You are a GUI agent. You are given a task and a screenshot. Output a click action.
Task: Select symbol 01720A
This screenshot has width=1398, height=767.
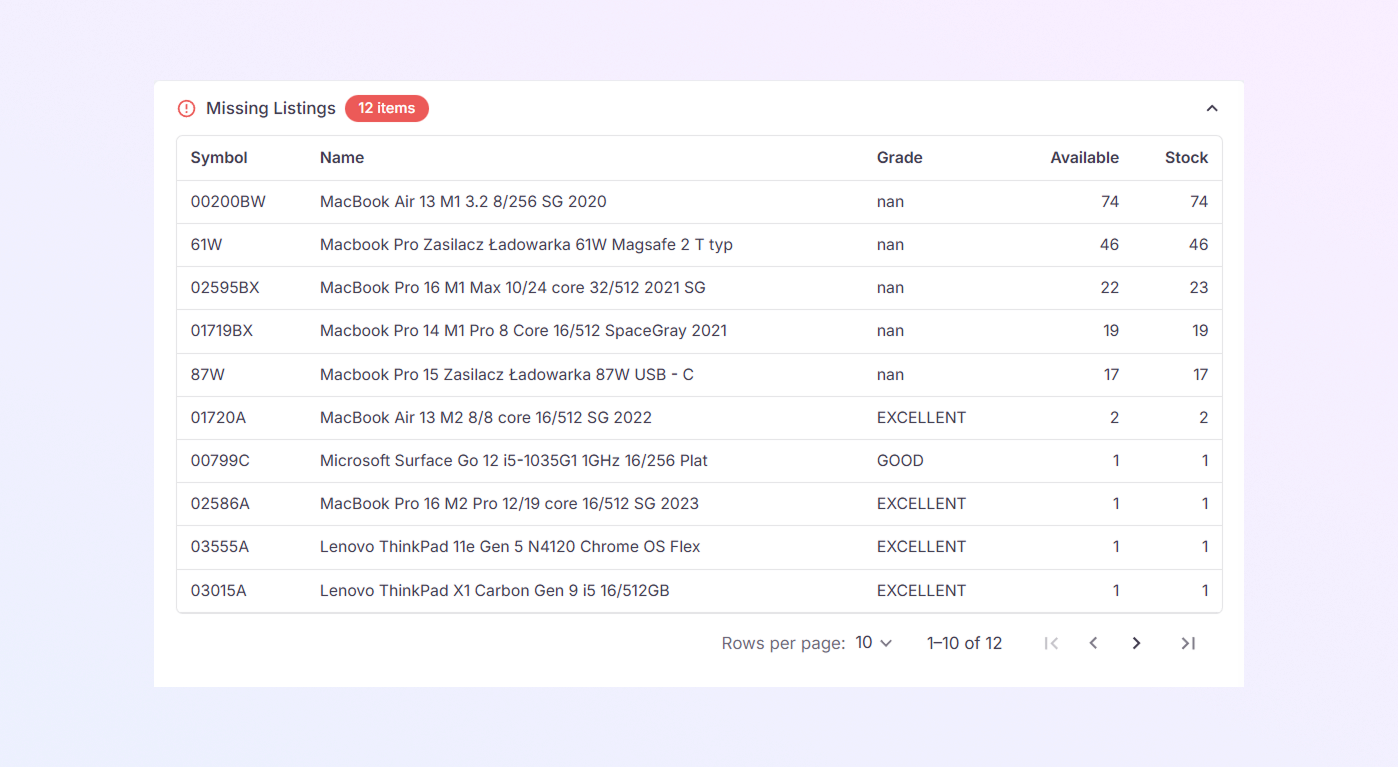click(x=218, y=418)
